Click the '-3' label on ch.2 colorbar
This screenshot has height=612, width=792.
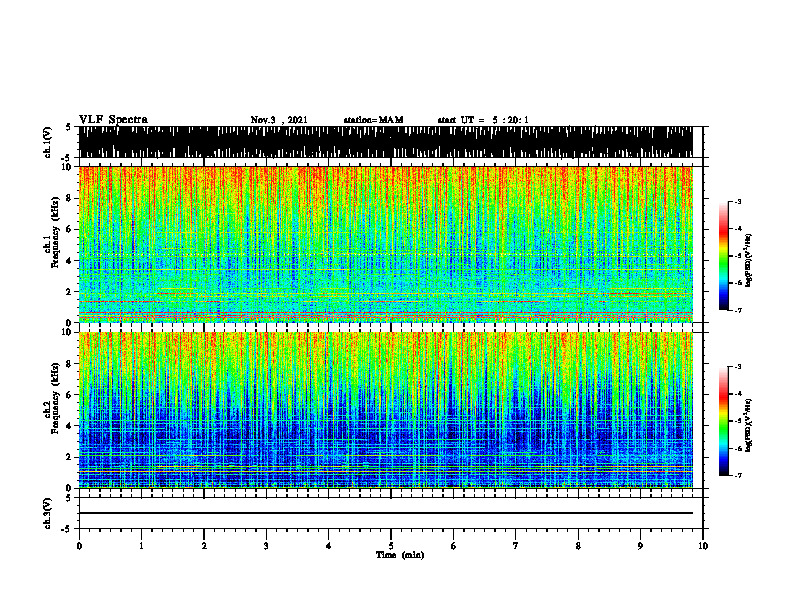737,367
